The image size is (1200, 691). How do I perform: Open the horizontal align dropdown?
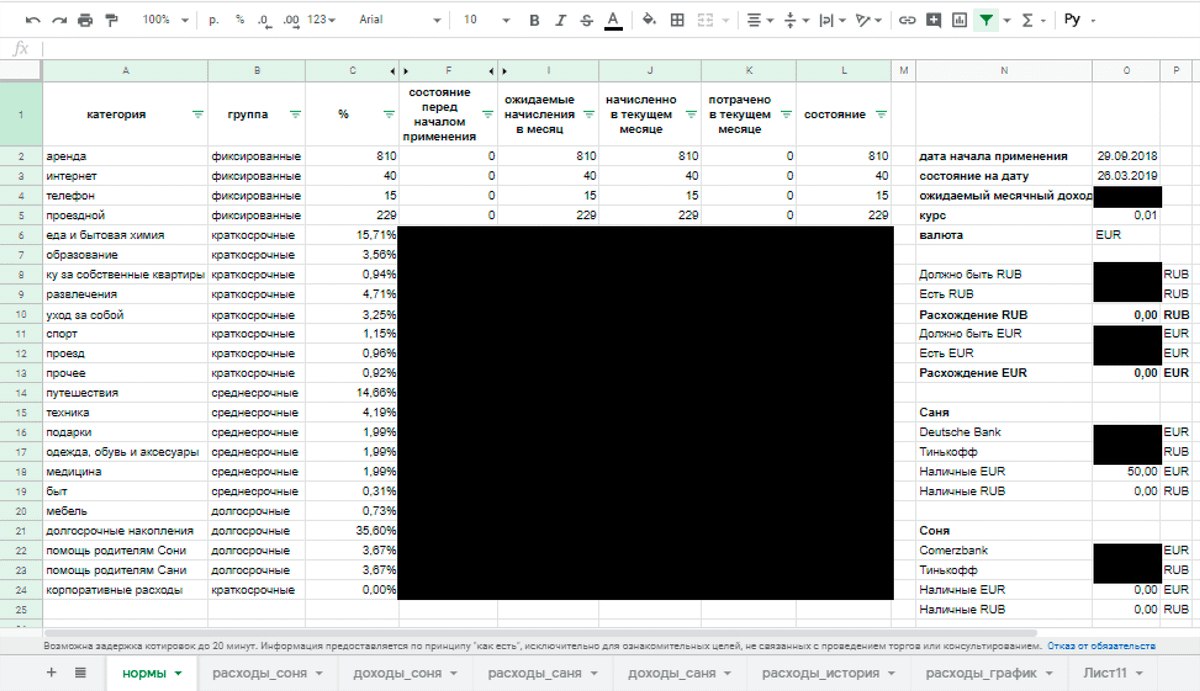click(x=760, y=20)
